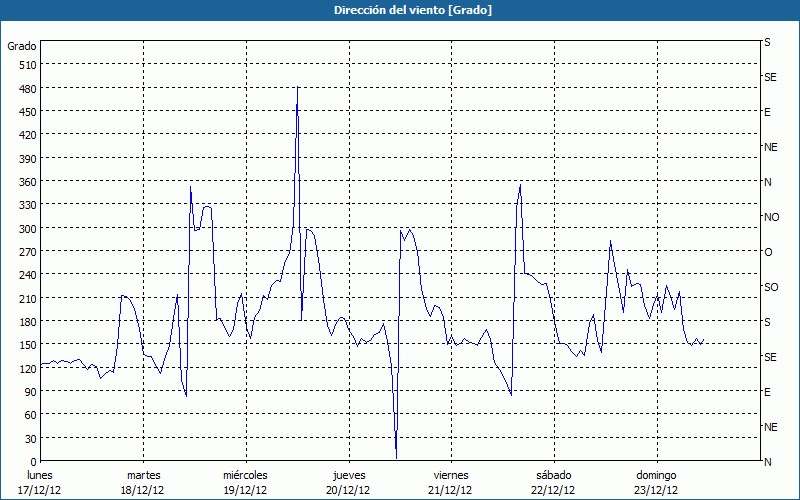Image resolution: width=800 pixels, height=500 pixels.
Task: Click the '510' tick on the y-axis
Action: click(x=27, y=65)
